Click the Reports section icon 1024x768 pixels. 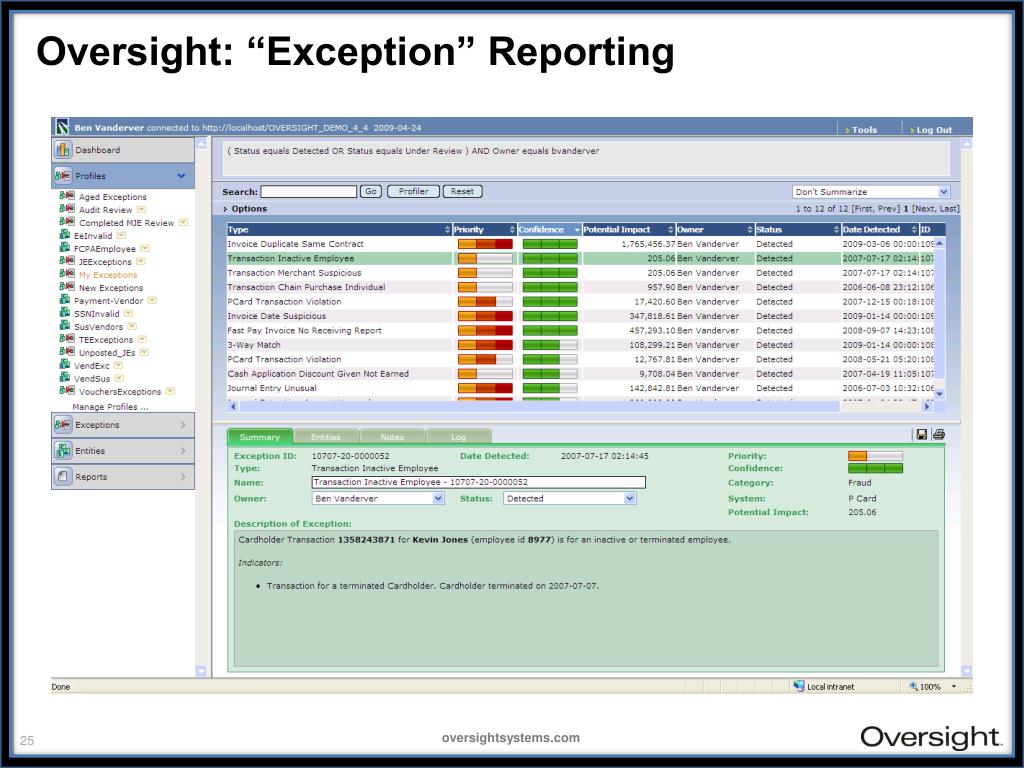(63, 477)
